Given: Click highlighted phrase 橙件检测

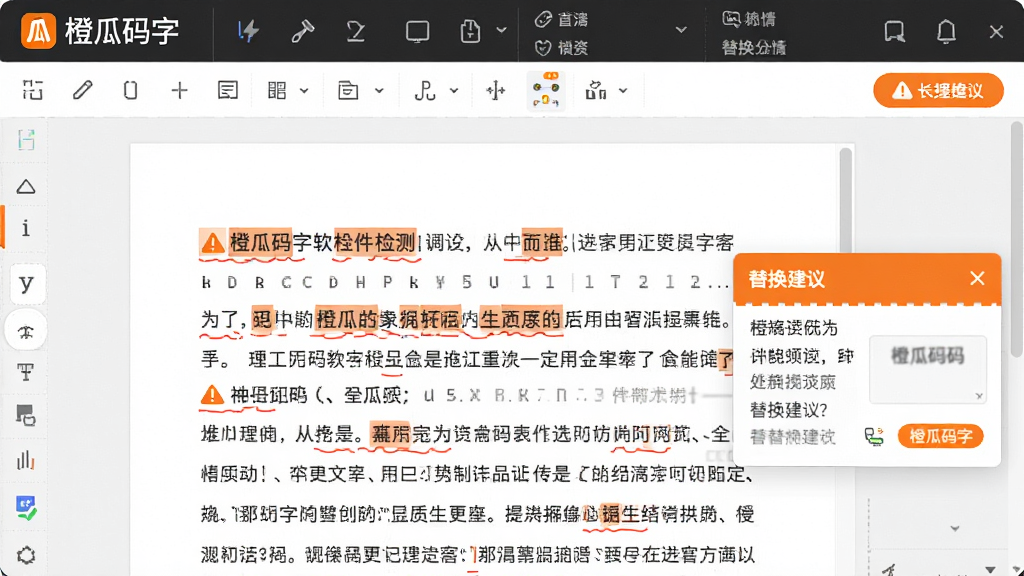Looking at the screenshot, I should pos(375,243).
